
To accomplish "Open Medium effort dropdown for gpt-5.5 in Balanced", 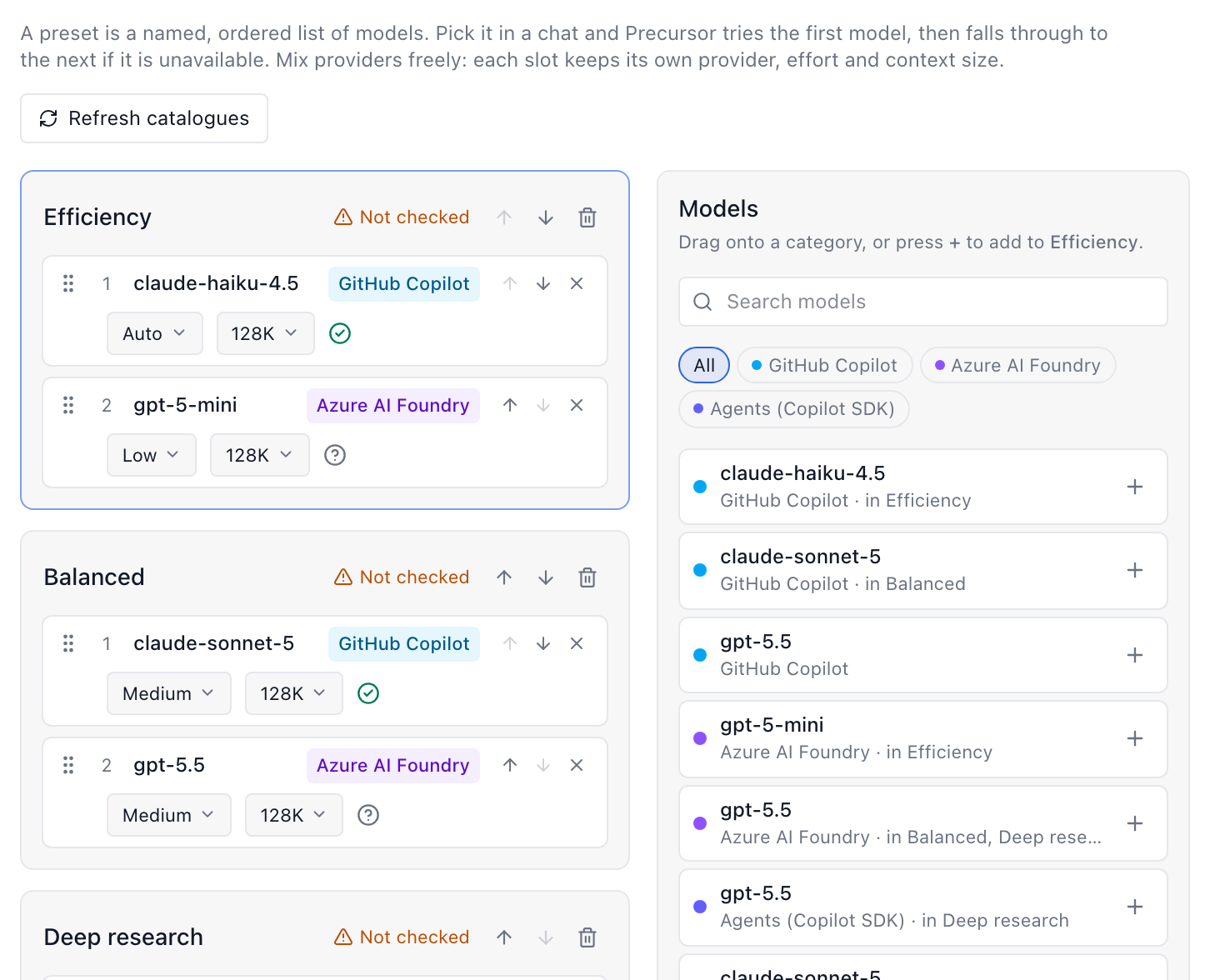I will click(169, 815).
